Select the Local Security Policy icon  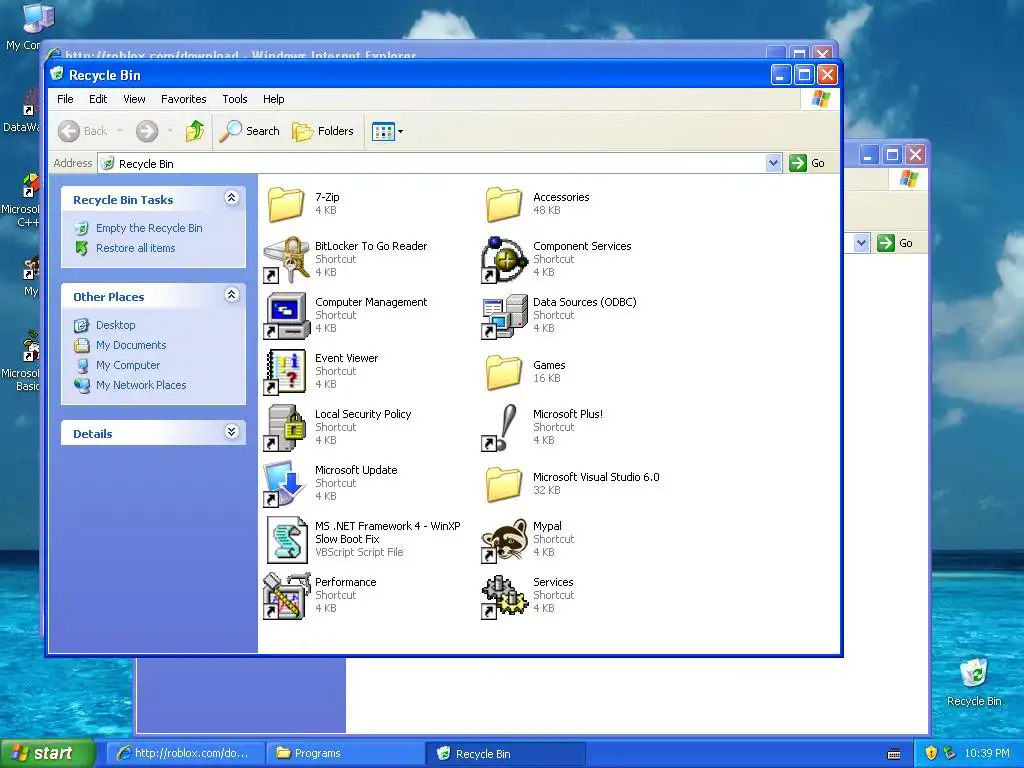pyautogui.click(x=286, y=428)
